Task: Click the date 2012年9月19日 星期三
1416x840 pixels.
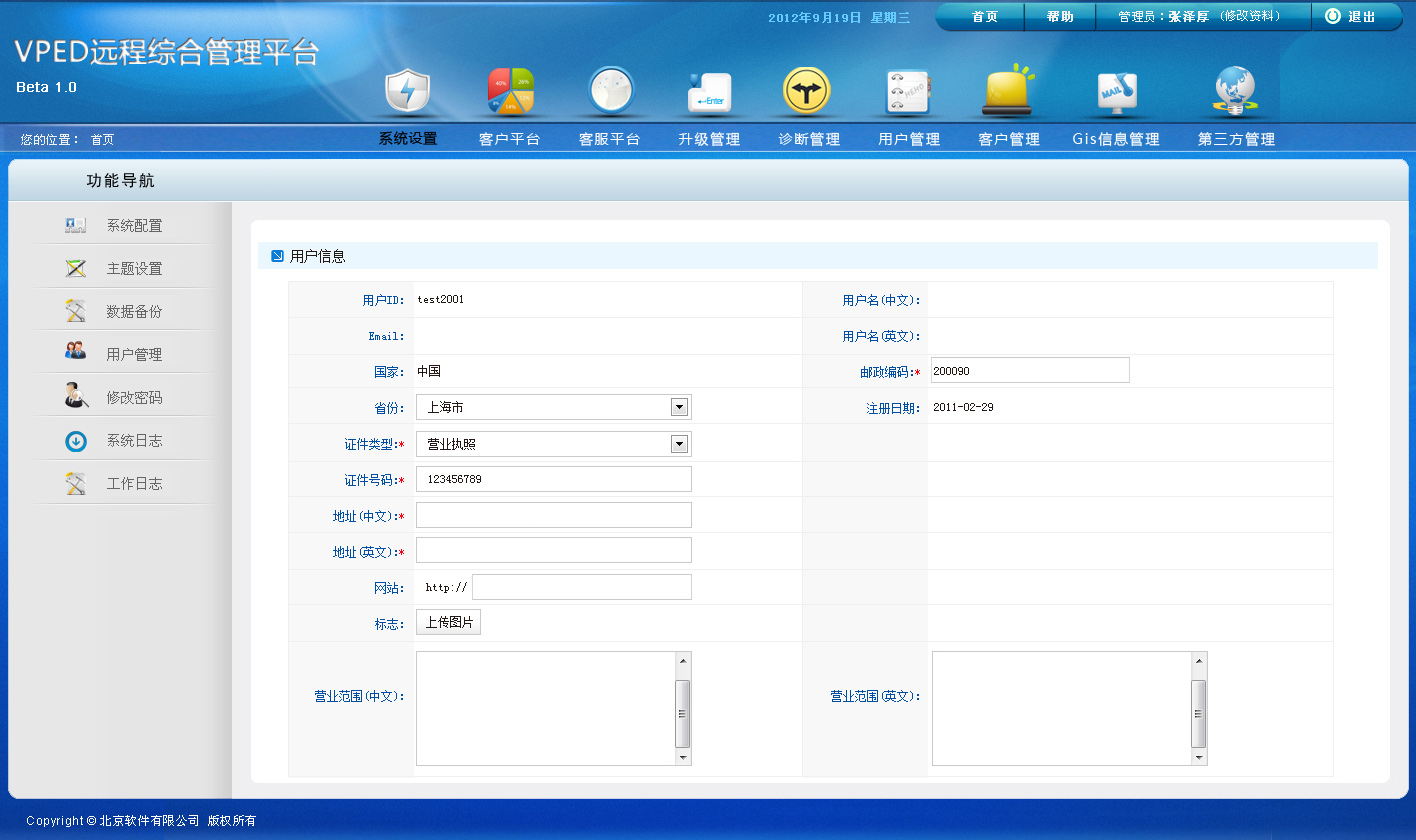Action: (x=839, y=17)
